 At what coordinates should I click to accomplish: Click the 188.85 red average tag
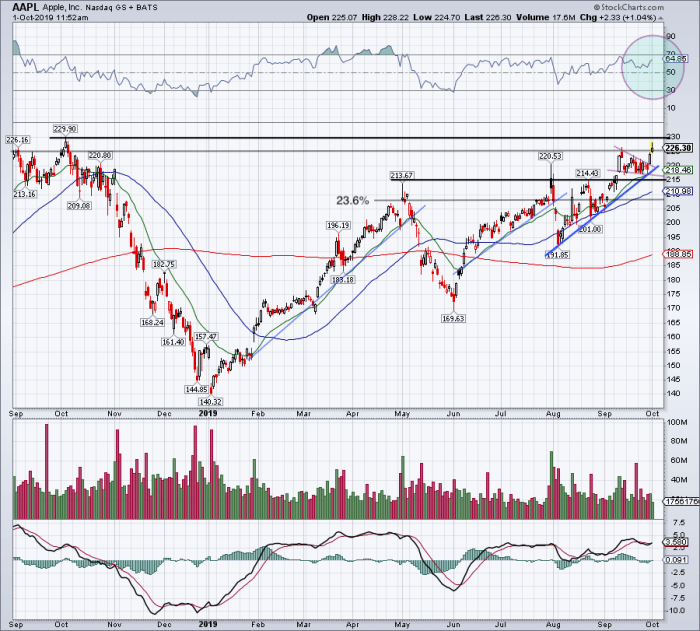[679, 254]
